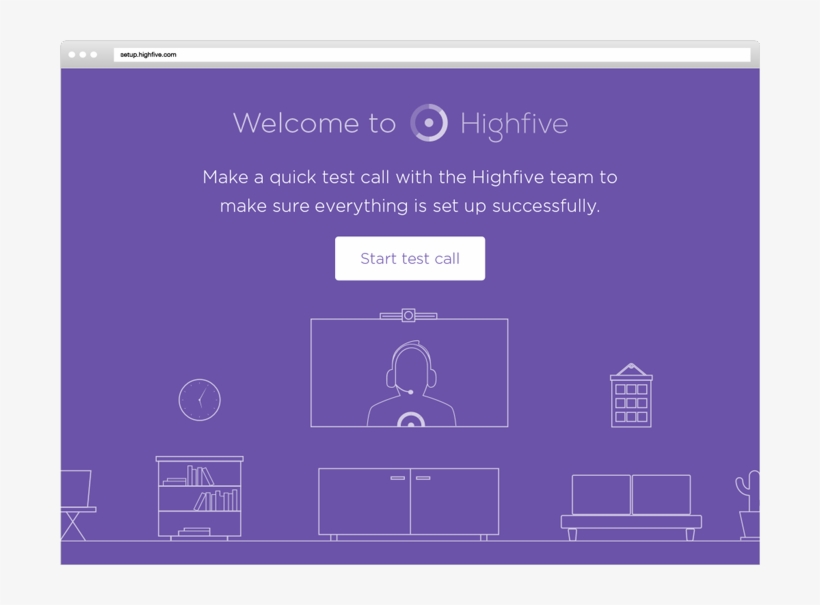Click the Start test call button
This screenshot has width=820, height=605.
coord(410,258)
